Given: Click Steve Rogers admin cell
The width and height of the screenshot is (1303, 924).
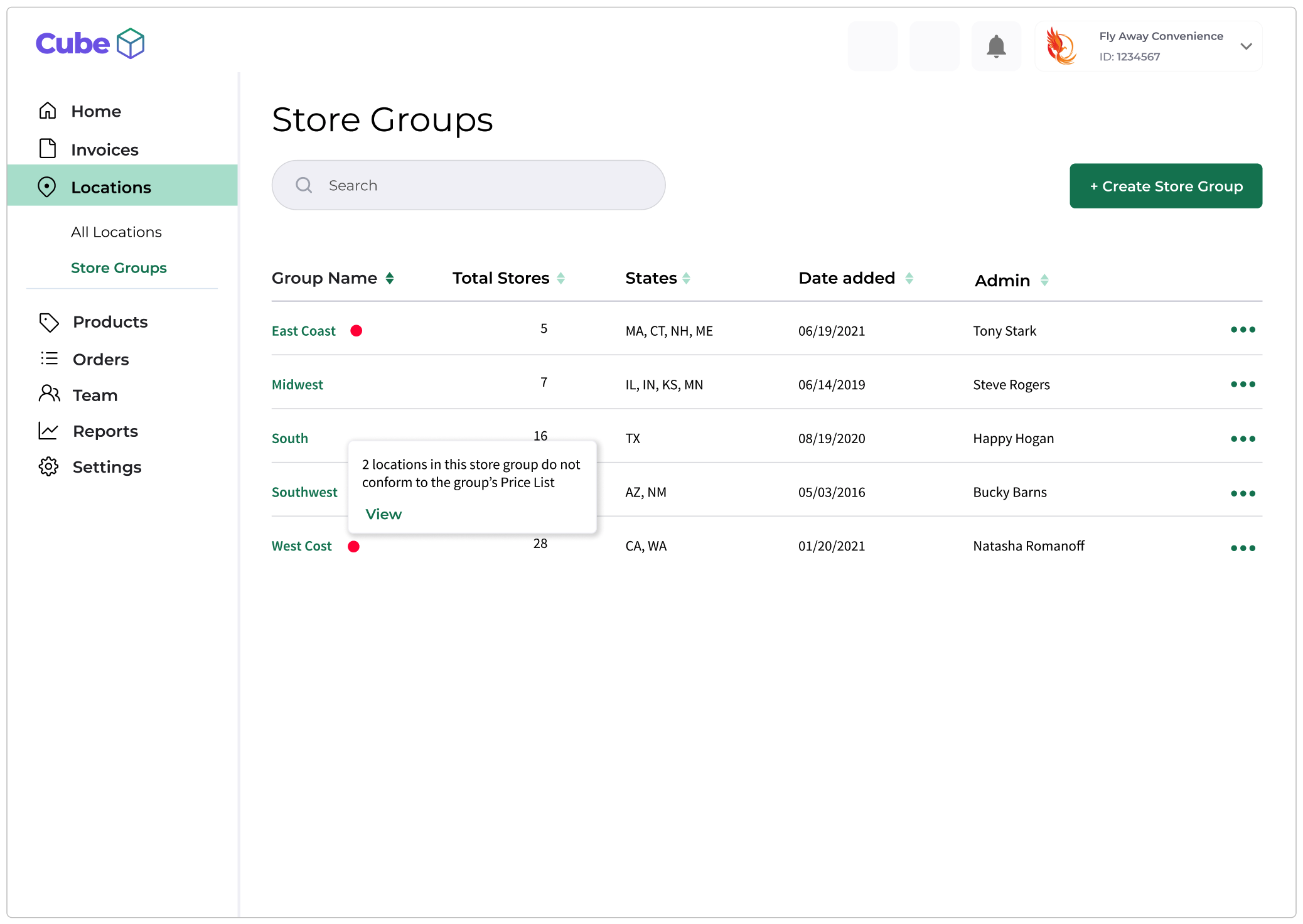Looking at the screenshot, I should tap(1011, 385).
